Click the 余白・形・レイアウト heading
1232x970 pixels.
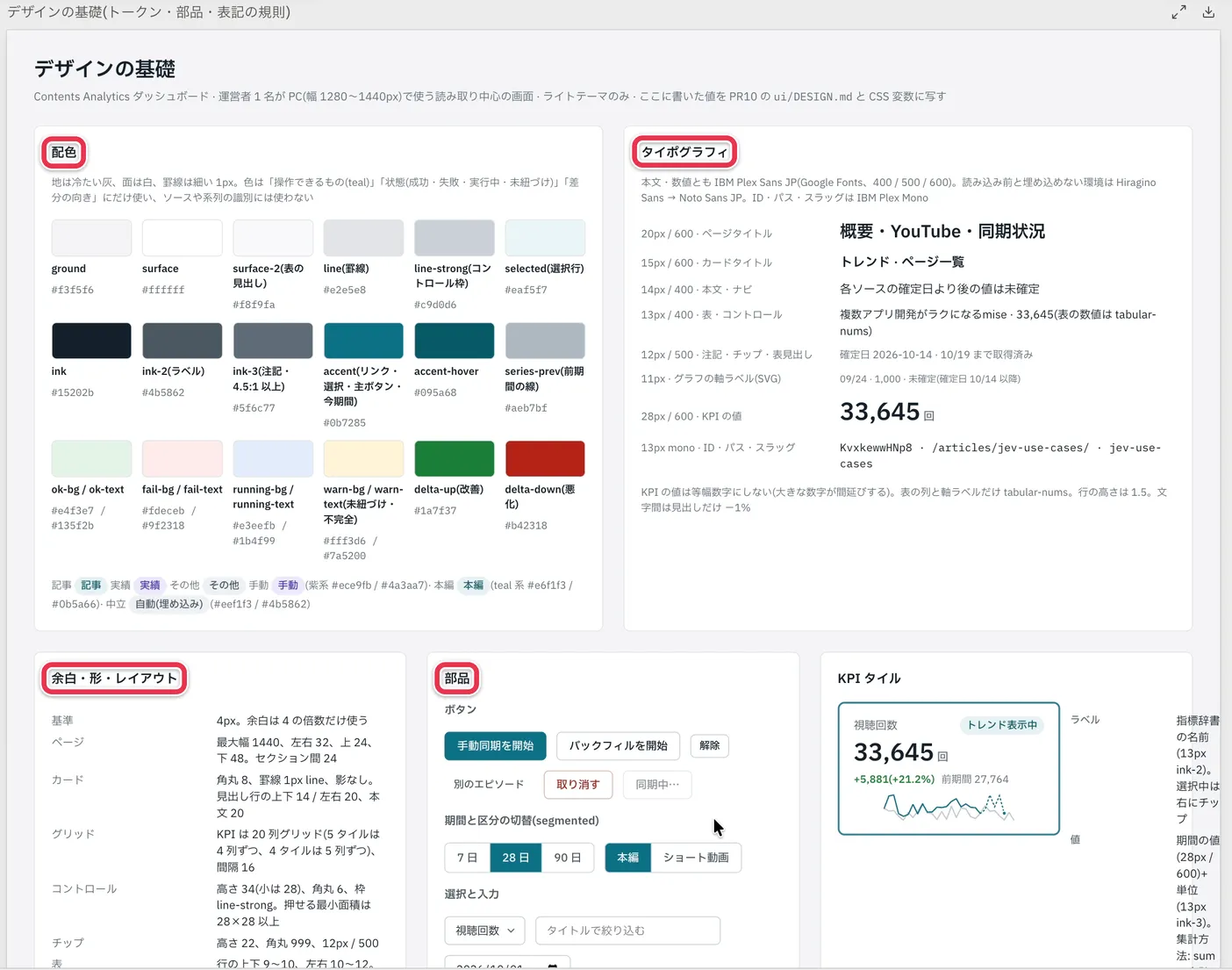[x=114, y=679]
